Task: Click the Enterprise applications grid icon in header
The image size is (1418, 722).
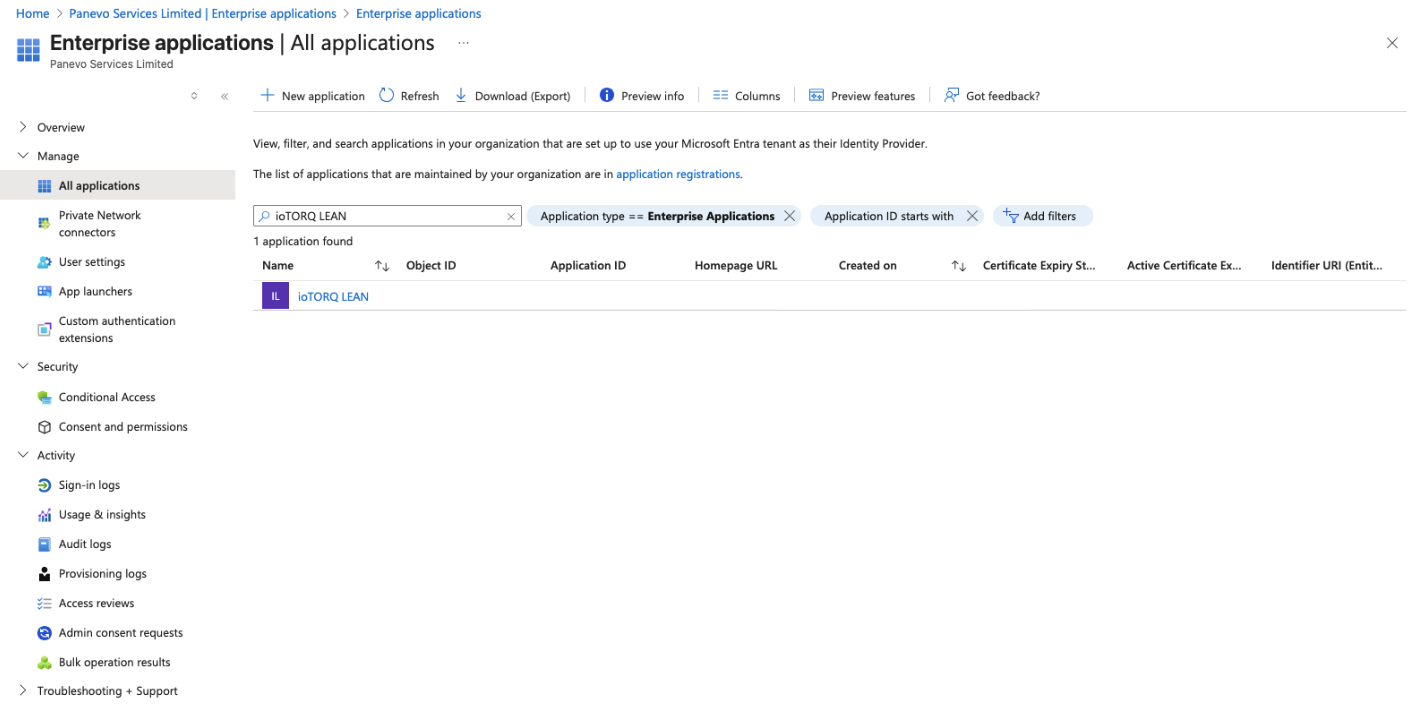Action: (28, 50)
